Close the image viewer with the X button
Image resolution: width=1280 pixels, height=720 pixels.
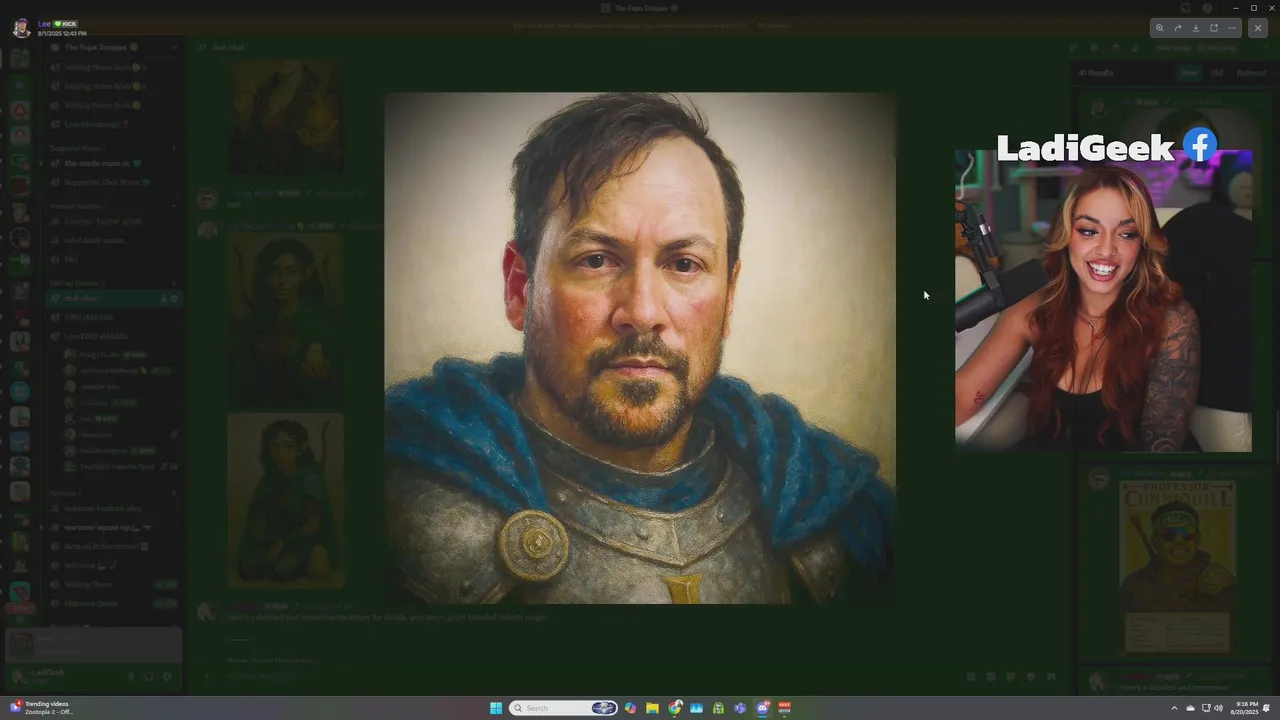click(x=1258, y=28)
